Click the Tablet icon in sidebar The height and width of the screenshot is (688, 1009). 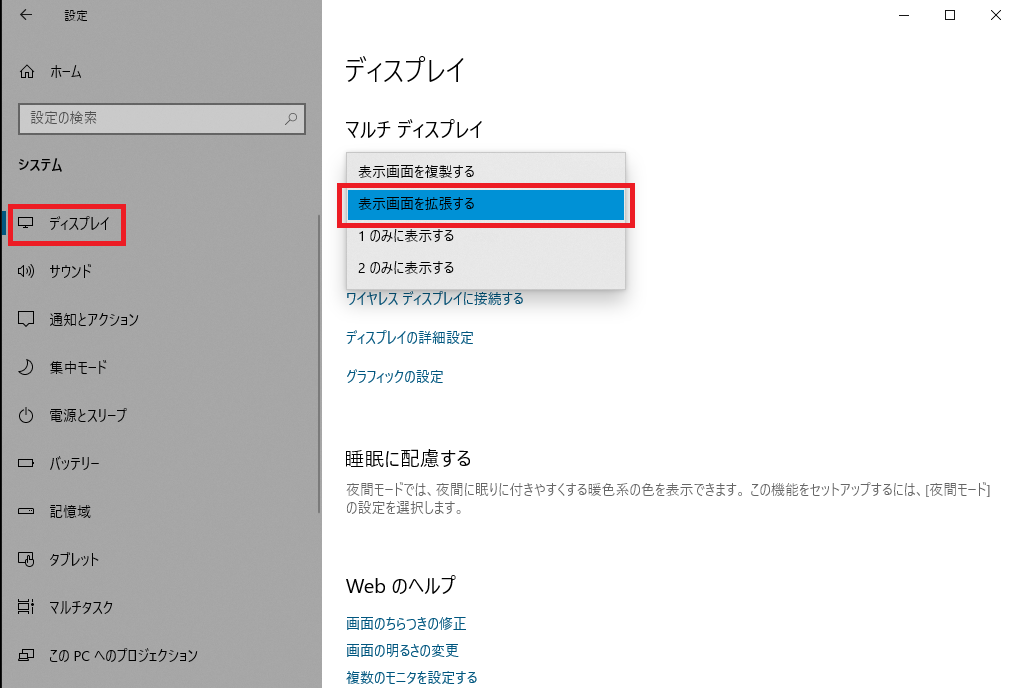coord(27,559)
